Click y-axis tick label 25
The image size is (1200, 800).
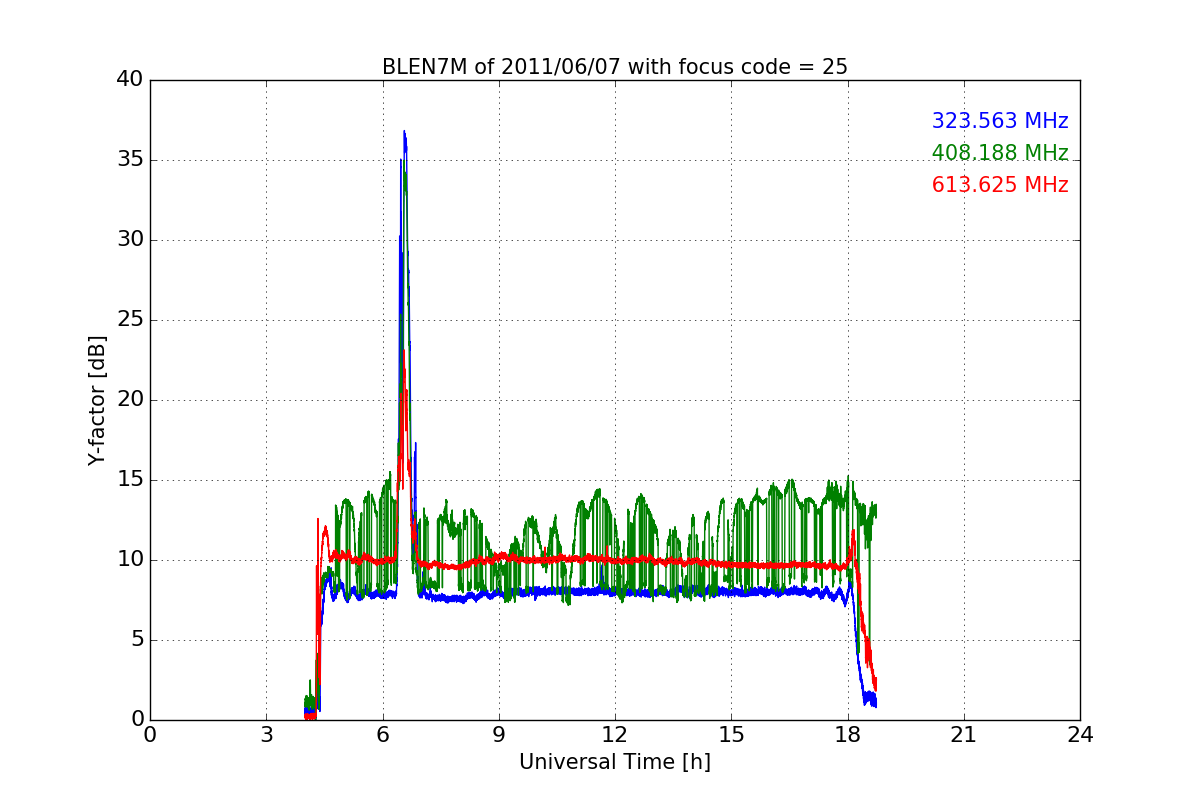[x=130, y=320]
